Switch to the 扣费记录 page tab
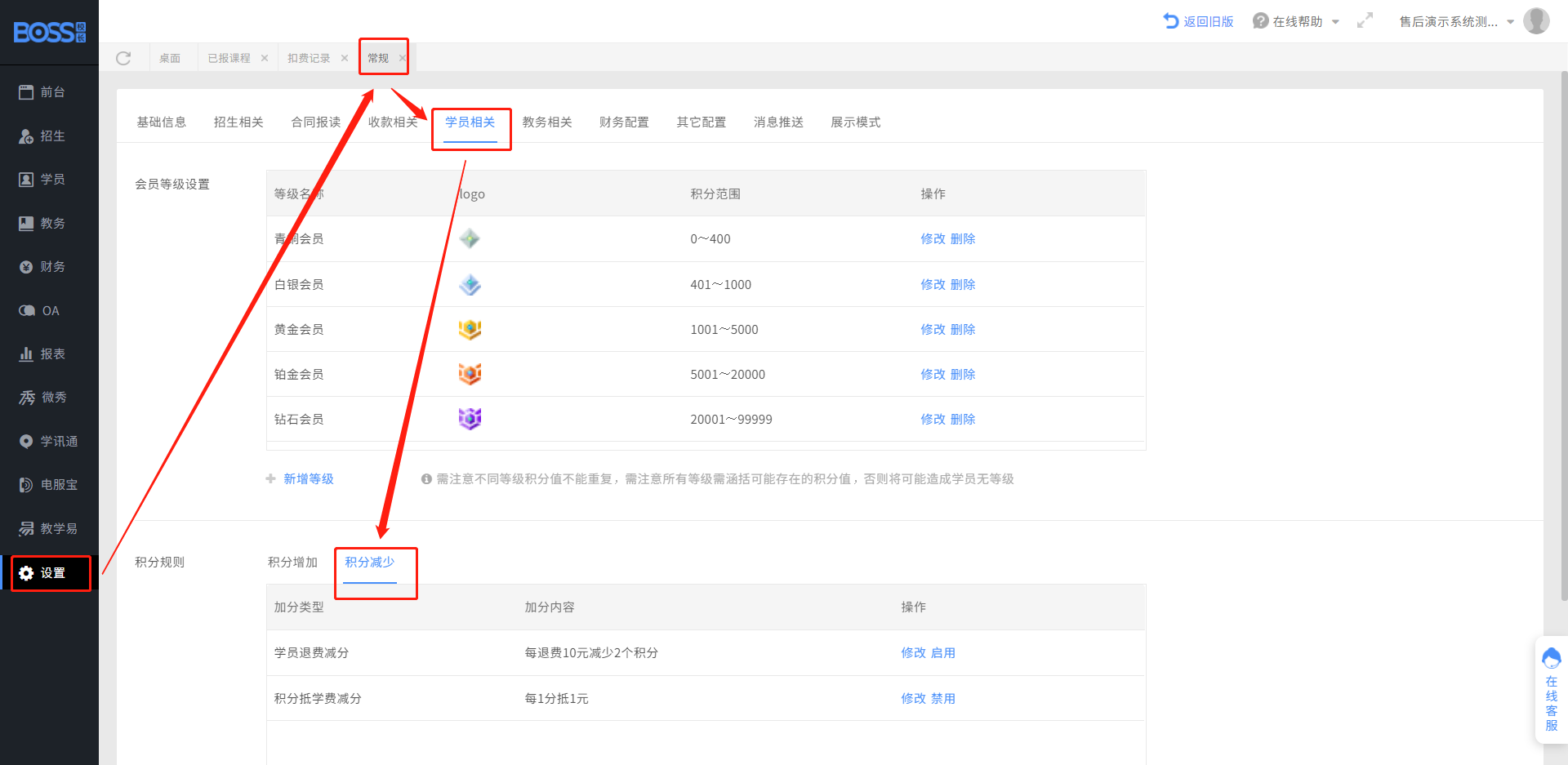This screenshot has width=1568, height=765. (309, 58)
